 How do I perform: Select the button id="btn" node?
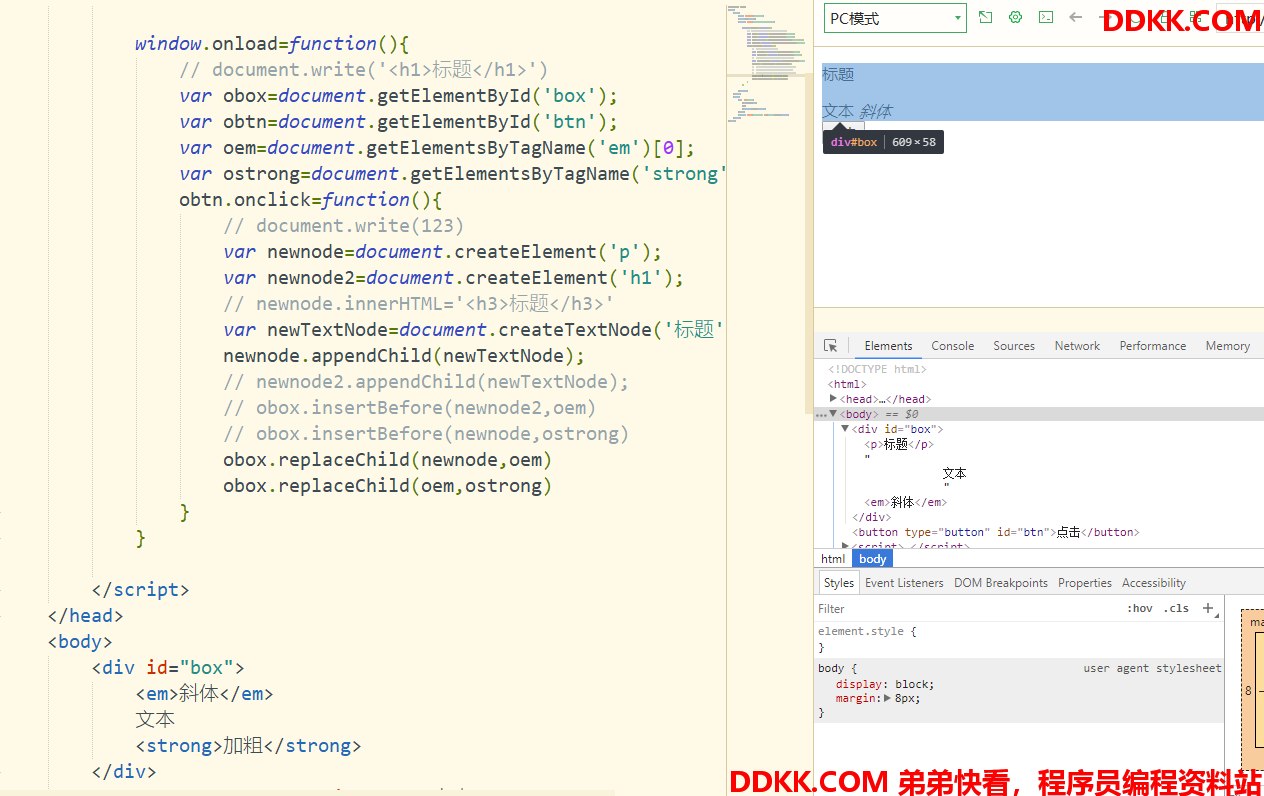(996, 532)
